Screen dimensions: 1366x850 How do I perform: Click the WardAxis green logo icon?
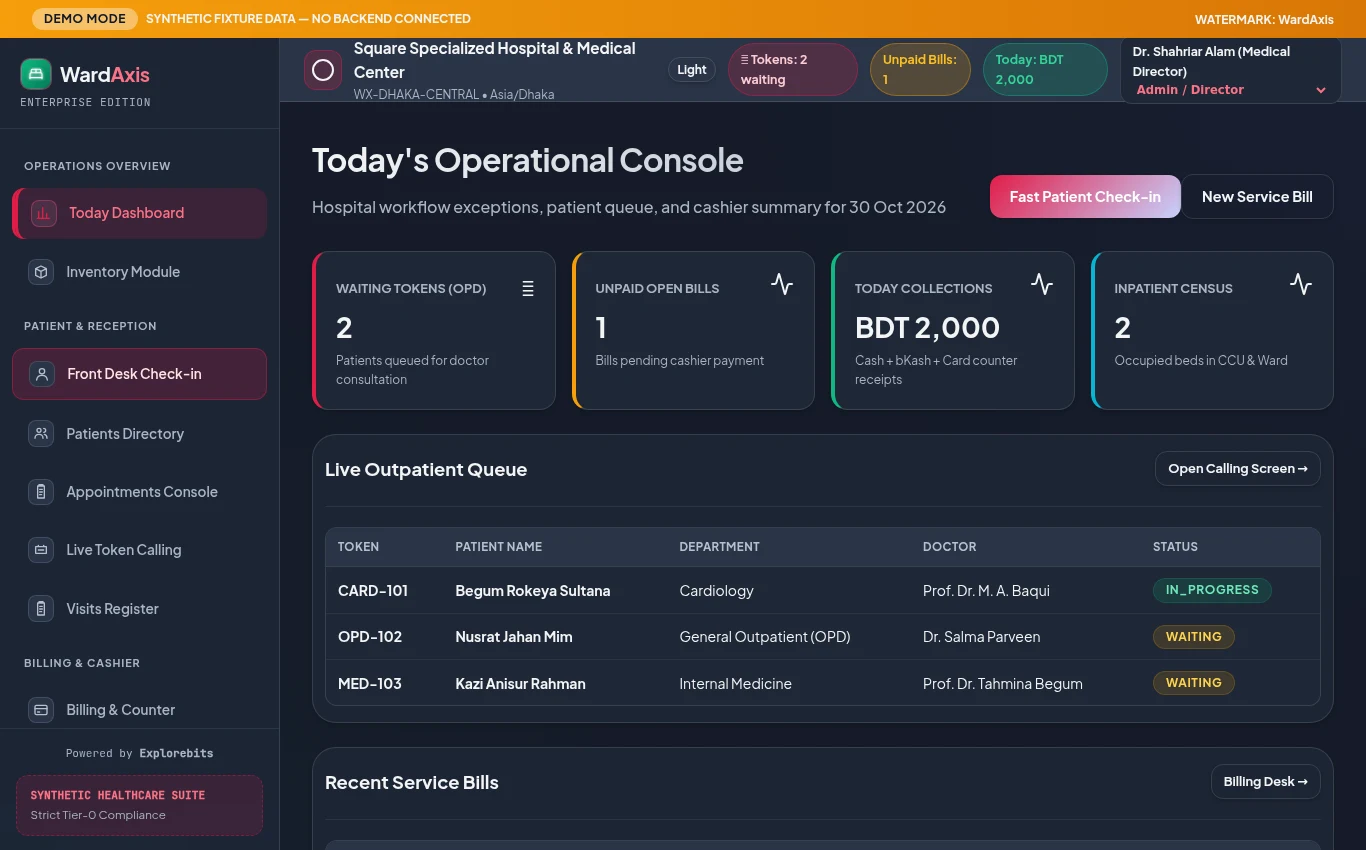tap(36, 74)
